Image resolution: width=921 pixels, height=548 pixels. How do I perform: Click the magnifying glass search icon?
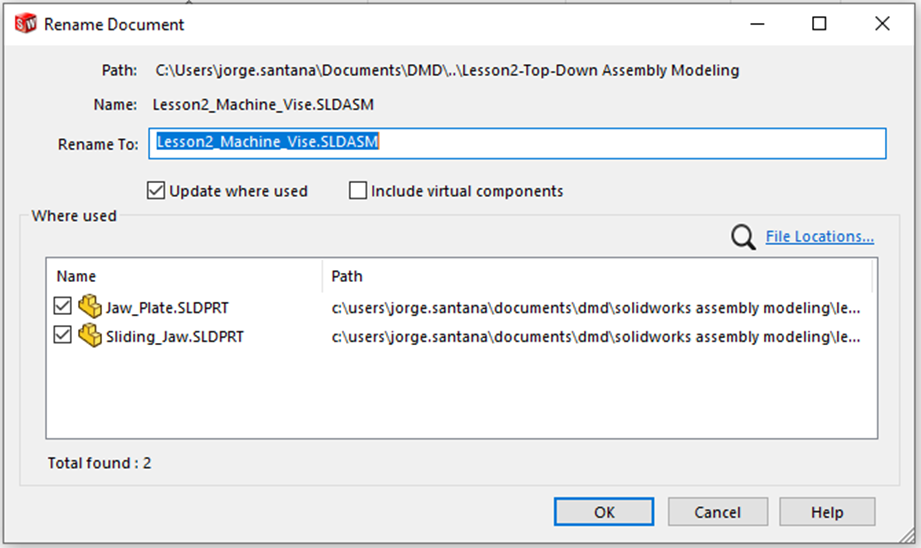(x=743, y=237)
